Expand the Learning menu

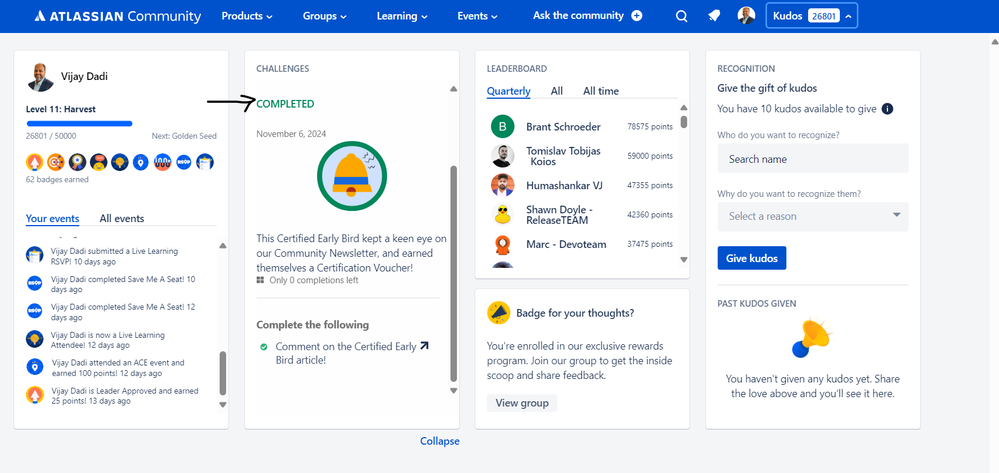coord(401,16)
